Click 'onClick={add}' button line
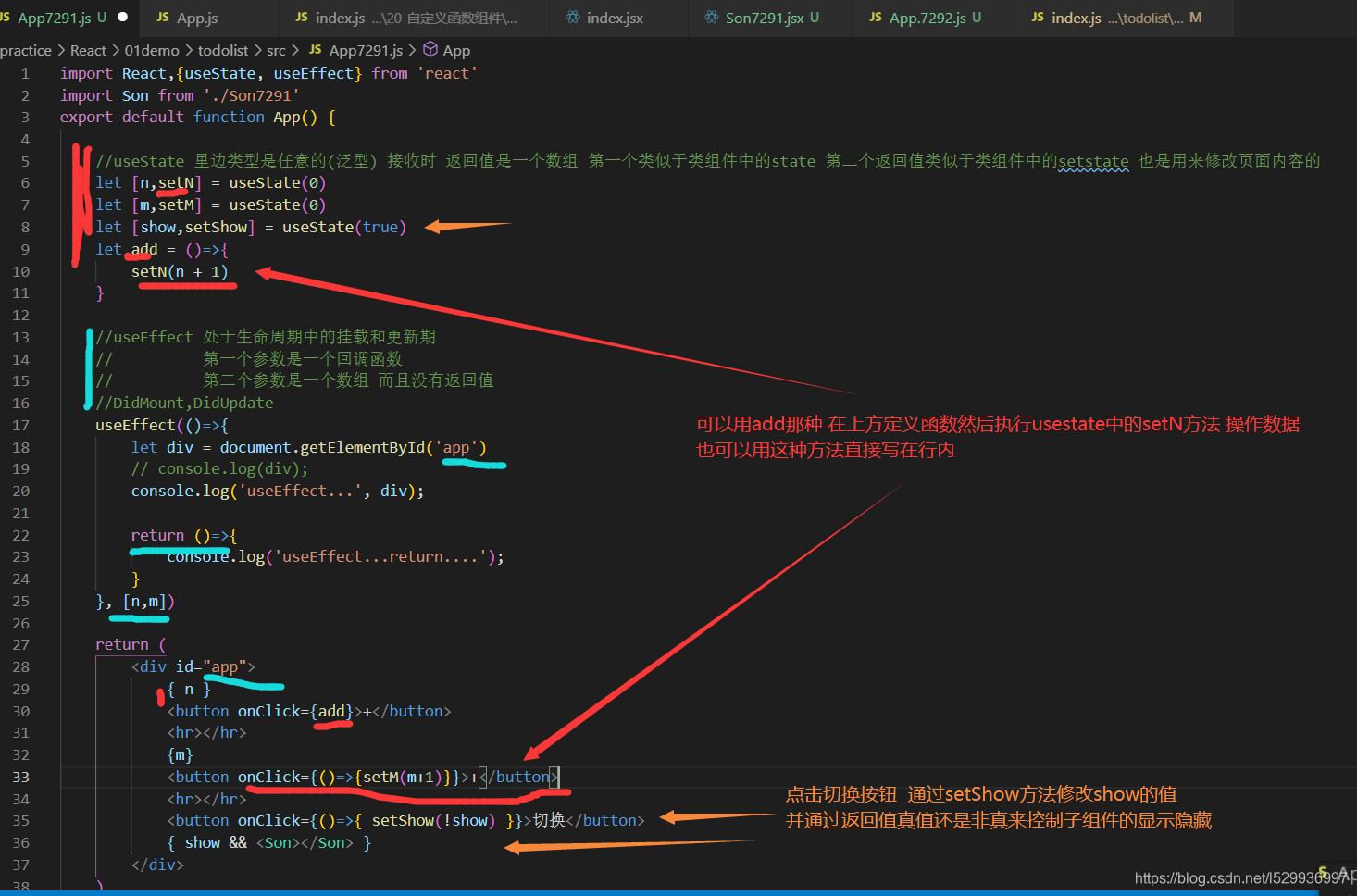This screenshot has height=896, width=1357. coord(309,711)
